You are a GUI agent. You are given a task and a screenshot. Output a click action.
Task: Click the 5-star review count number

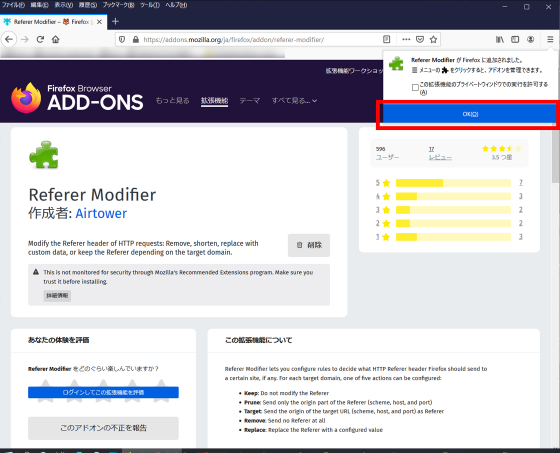pyautogui.click(x=521, y=183)
